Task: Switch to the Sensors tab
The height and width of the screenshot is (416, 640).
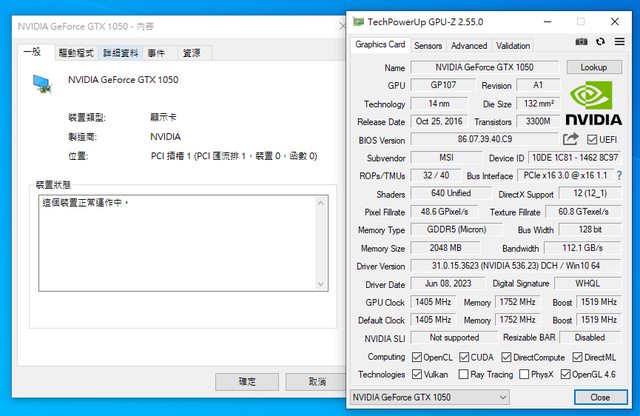Action: coord(428,46)
